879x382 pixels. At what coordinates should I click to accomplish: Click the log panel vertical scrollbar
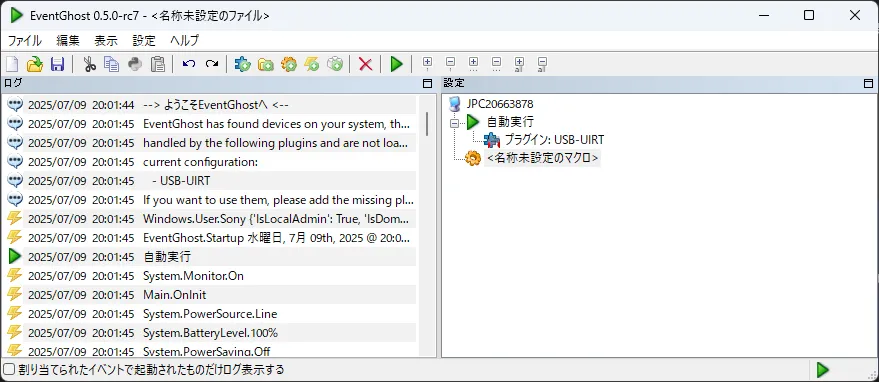point(427,224)
